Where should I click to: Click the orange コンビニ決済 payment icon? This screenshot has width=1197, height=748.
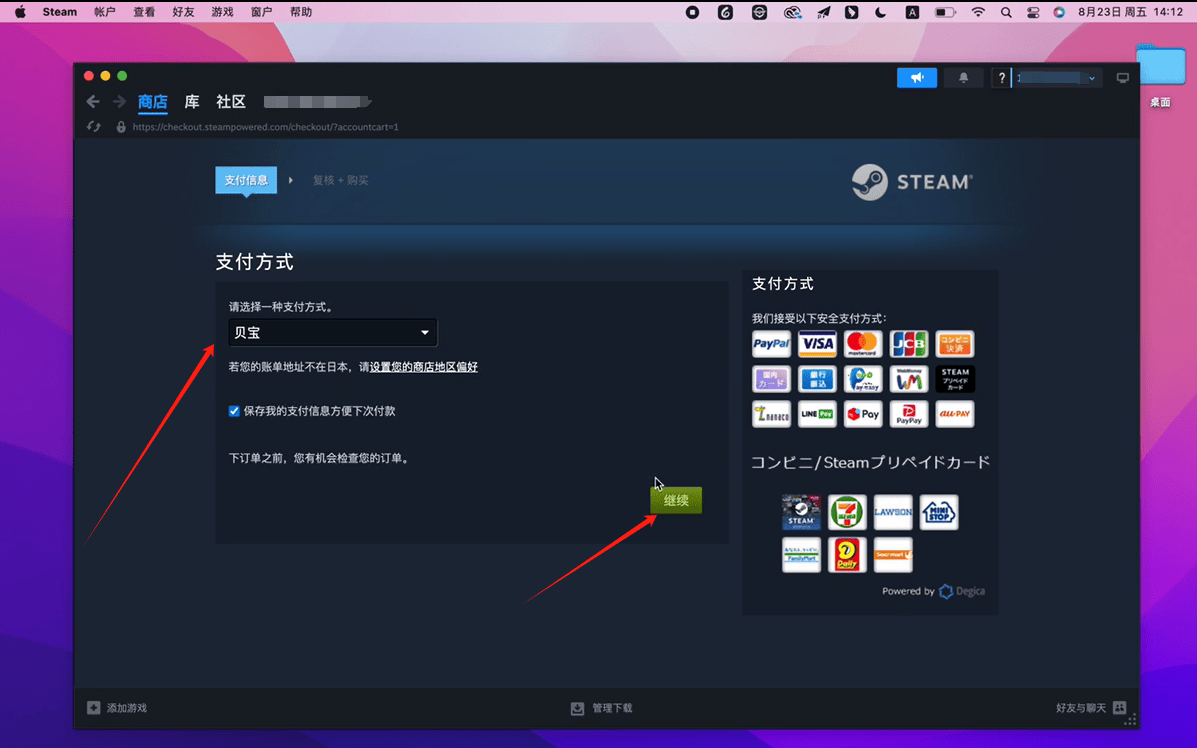[x=954, y=344]
